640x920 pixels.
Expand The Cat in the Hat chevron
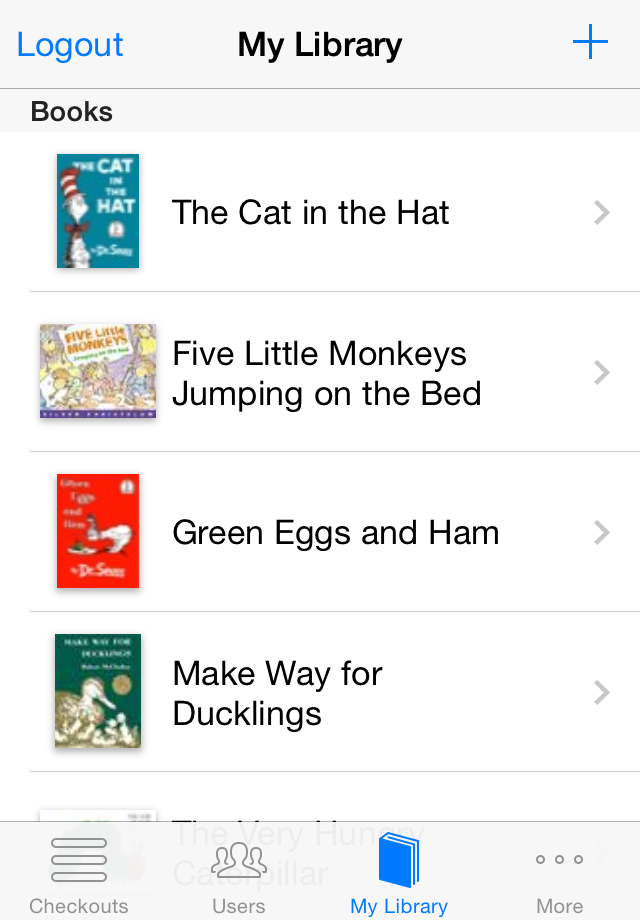(601, 212)
